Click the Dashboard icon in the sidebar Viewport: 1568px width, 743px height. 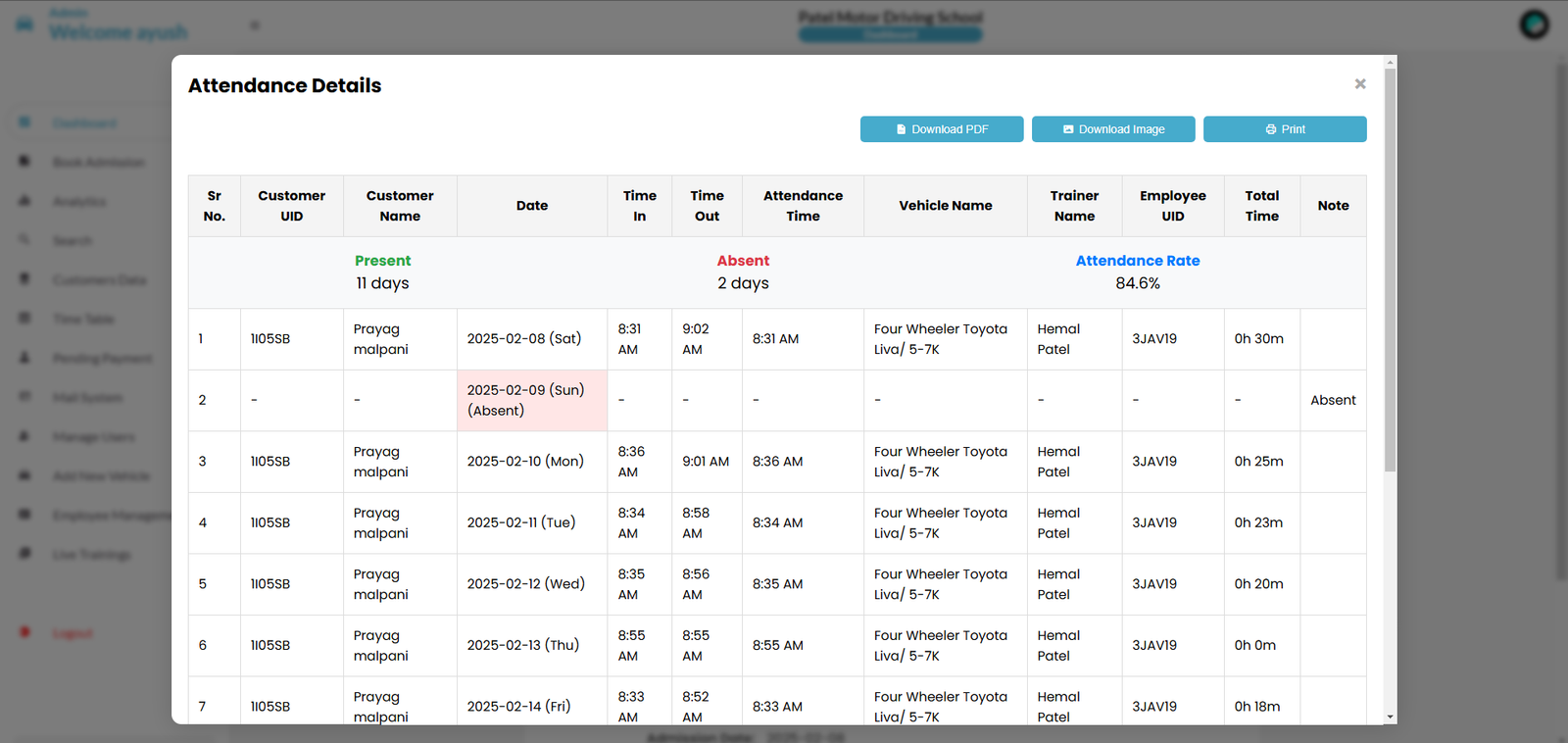[24, 123]
